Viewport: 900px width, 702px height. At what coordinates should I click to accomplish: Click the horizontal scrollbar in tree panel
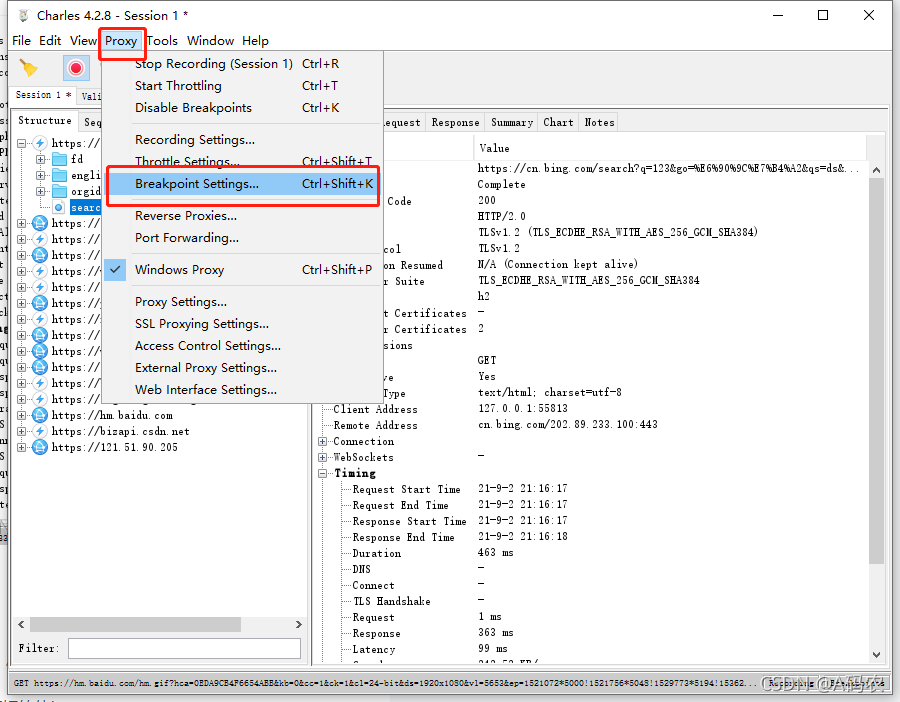point(135,625)
